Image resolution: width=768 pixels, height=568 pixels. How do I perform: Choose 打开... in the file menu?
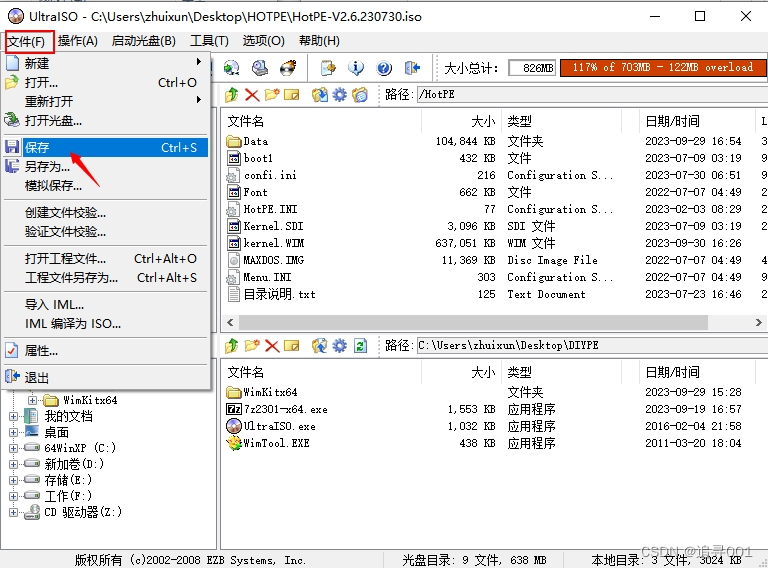tap(106, 82)
